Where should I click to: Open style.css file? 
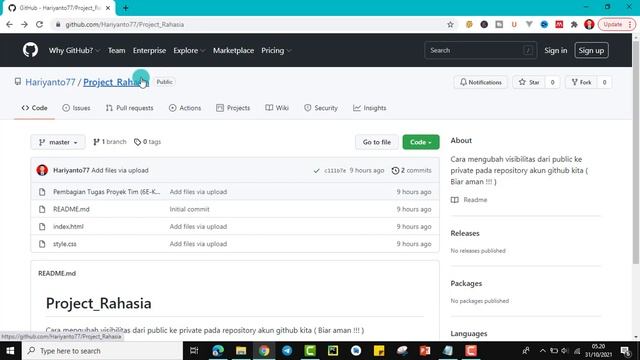pyautogui.click(x=64, y=244)
